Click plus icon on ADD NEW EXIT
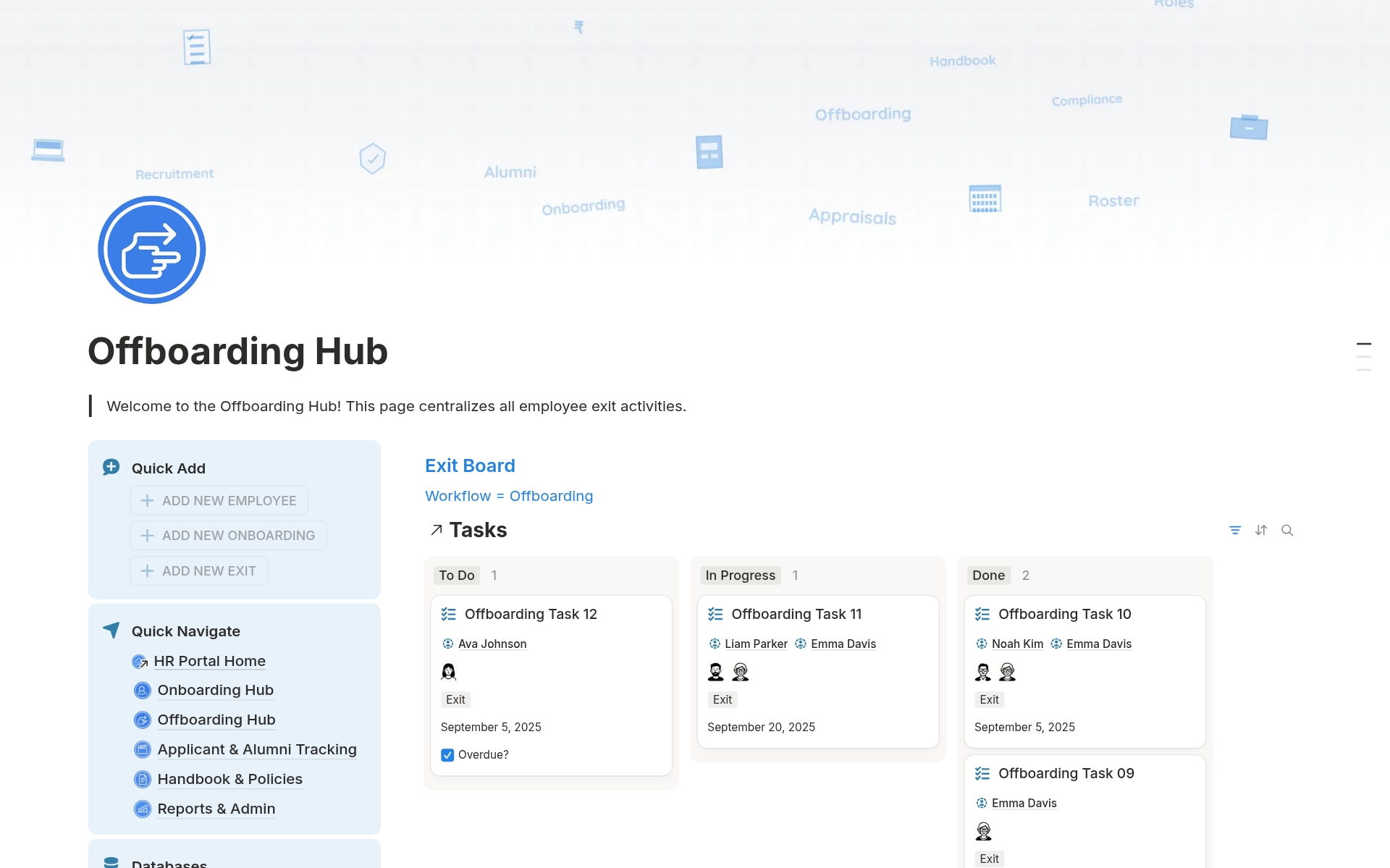Image resolution: width=1390 pixels, height=868 pixels. (x=147, y=571)
